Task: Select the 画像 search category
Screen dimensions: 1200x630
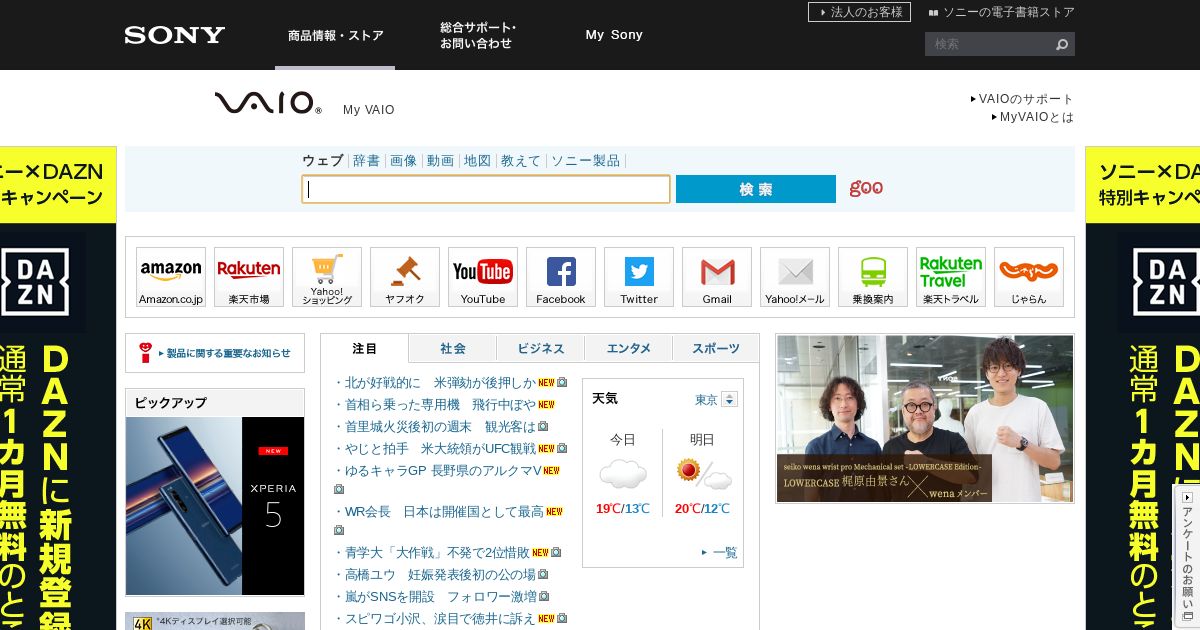Action: tap(403, 160)
